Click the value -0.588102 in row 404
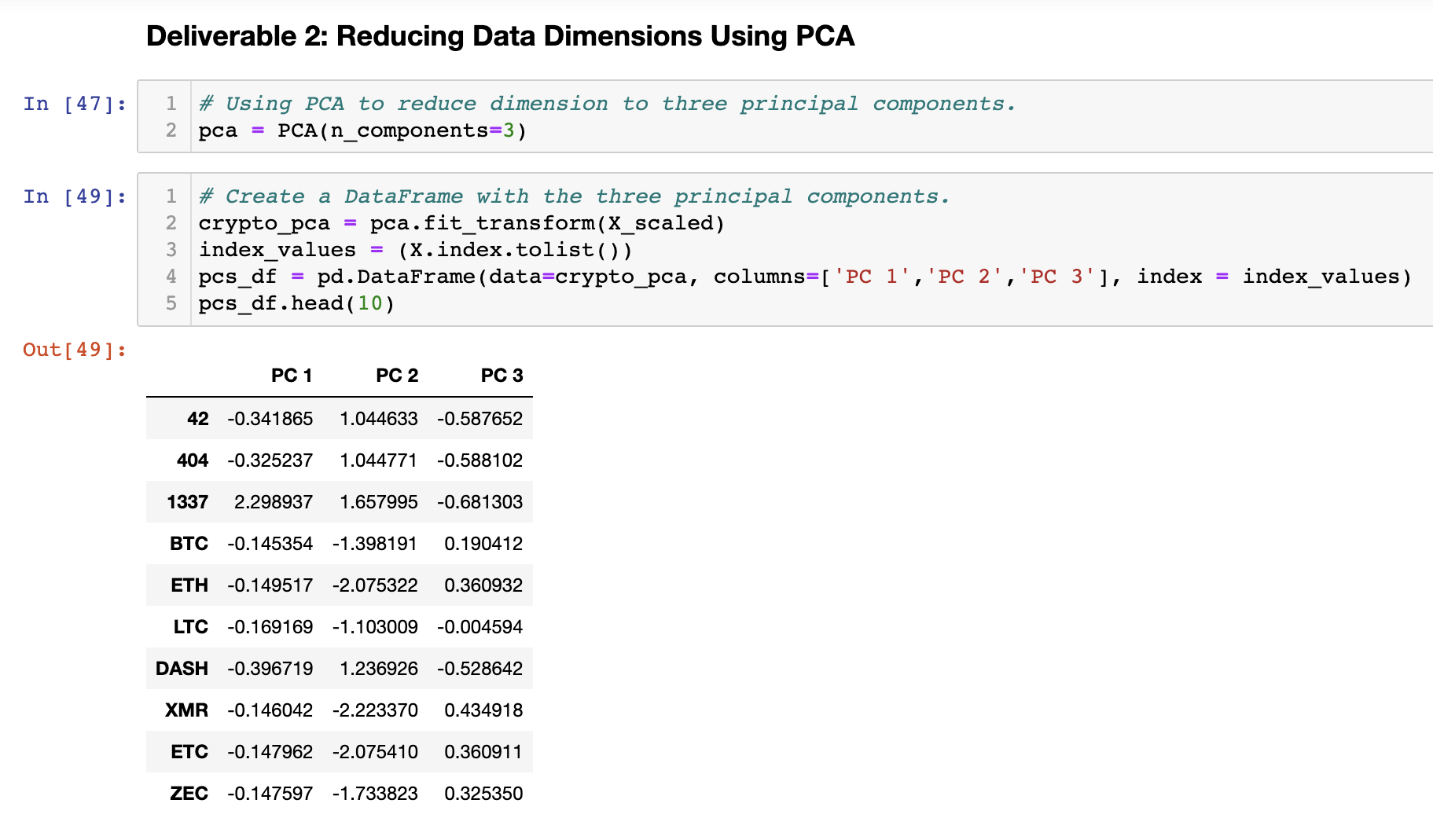The width and height of the screenshot is (1433, 840). pos(480,460)
